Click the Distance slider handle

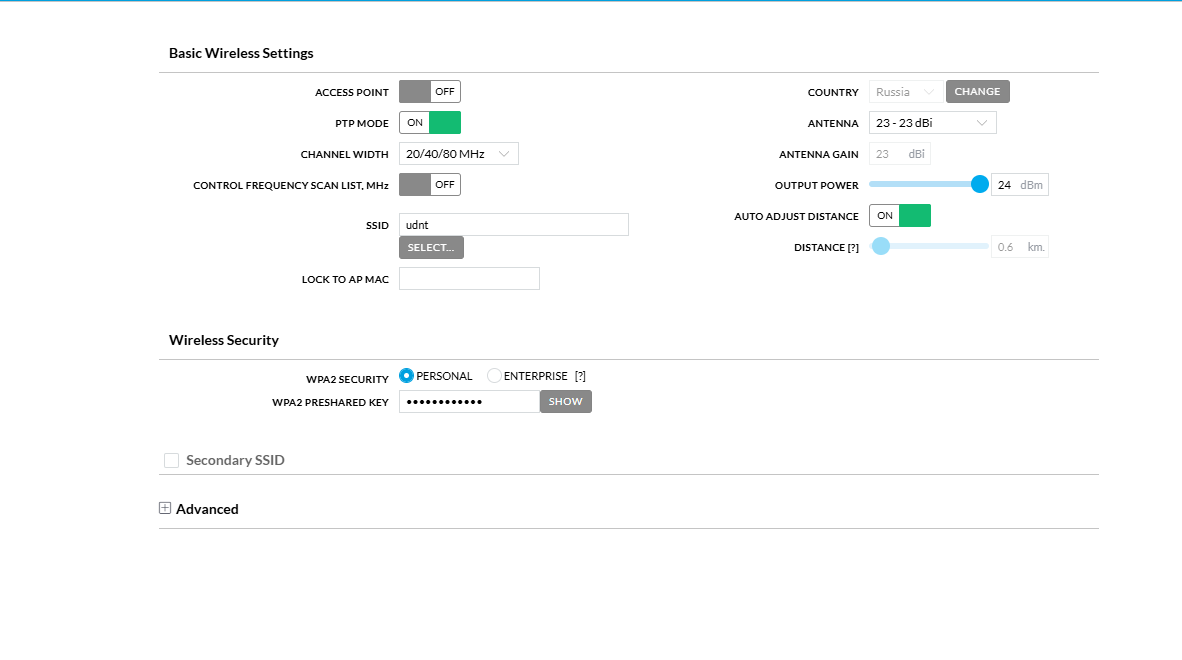pyautogui.click(x=881, y=247)
